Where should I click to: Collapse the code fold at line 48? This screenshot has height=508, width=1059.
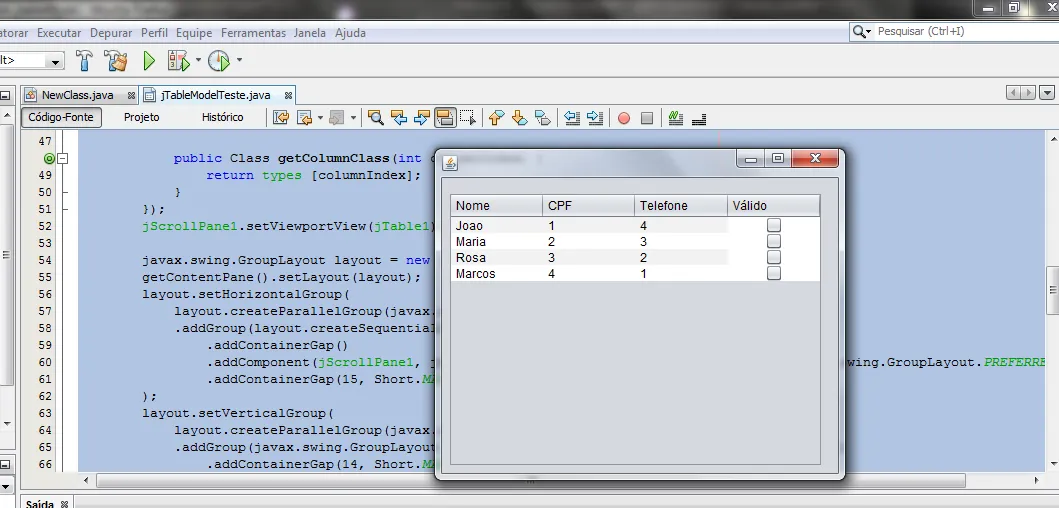click(x=63, y=159)
